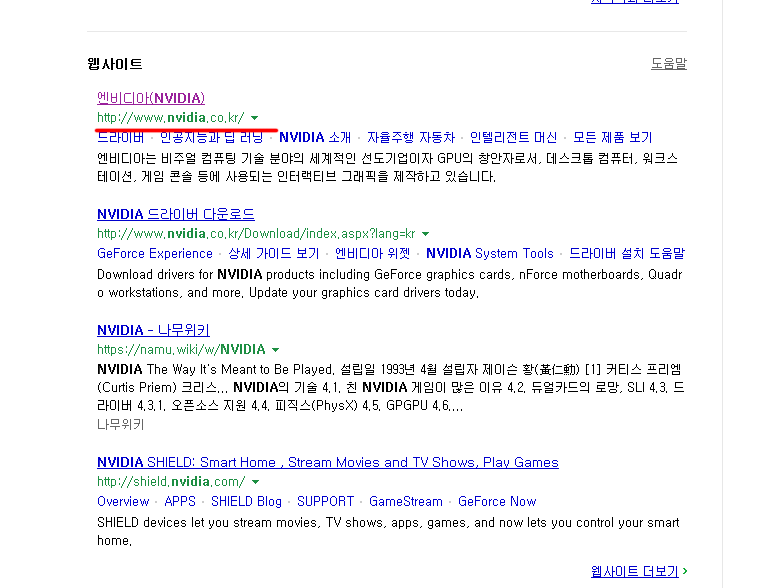Click the nvidia.co.kr/Download/index.aspx URL
The height and width of the screenshot is (588, 771).
point(256,234)
